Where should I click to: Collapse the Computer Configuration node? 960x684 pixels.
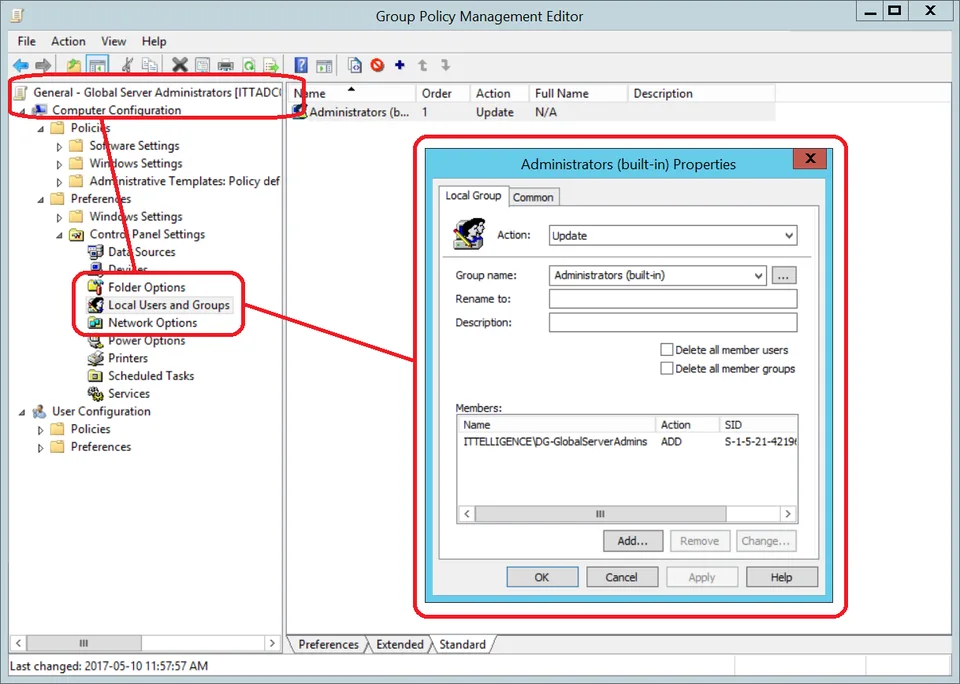tap(22, 111)
